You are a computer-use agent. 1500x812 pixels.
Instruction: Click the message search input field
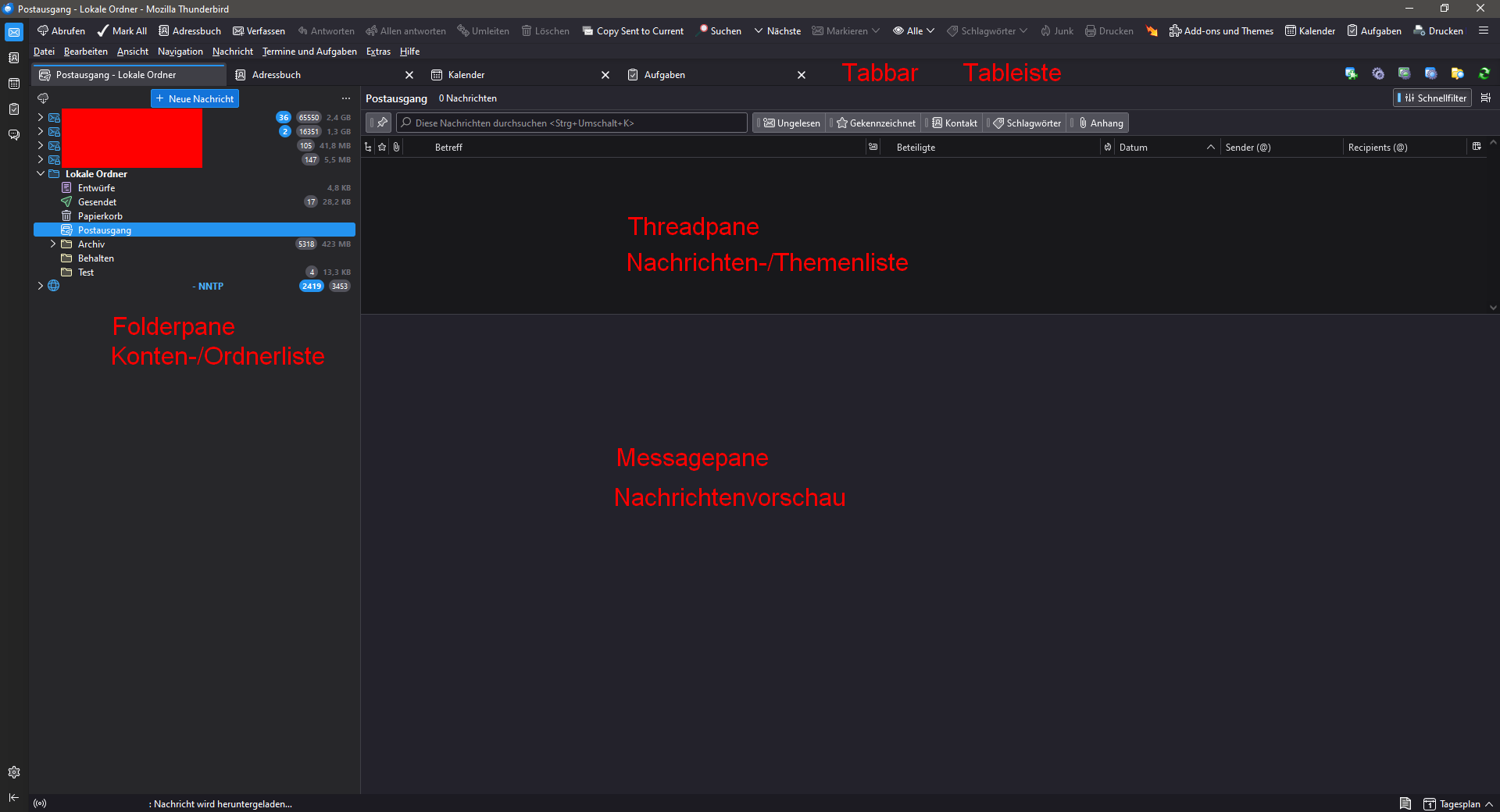tap(574, 123)
